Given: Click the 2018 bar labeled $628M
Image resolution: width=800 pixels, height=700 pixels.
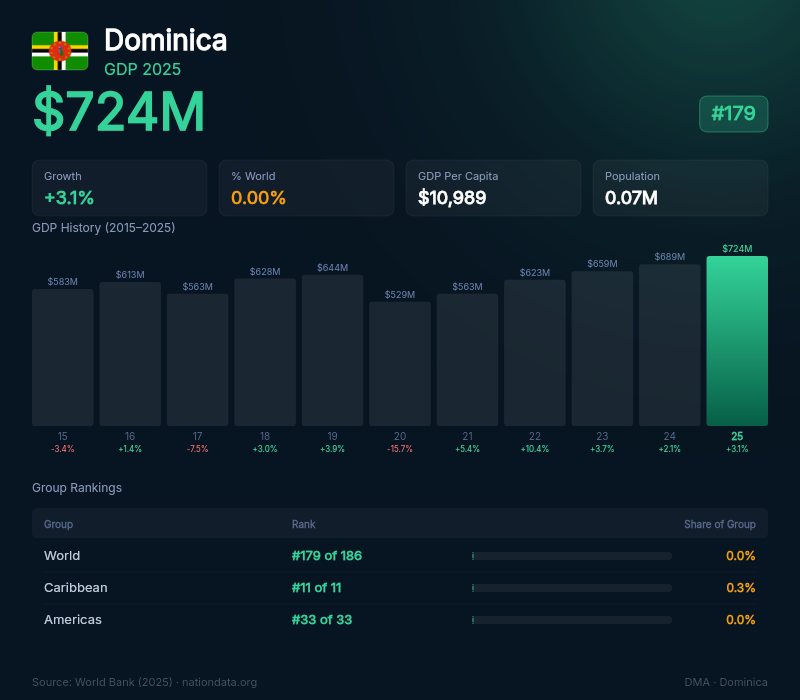Looking at the screenshot, I should [265, 352].
